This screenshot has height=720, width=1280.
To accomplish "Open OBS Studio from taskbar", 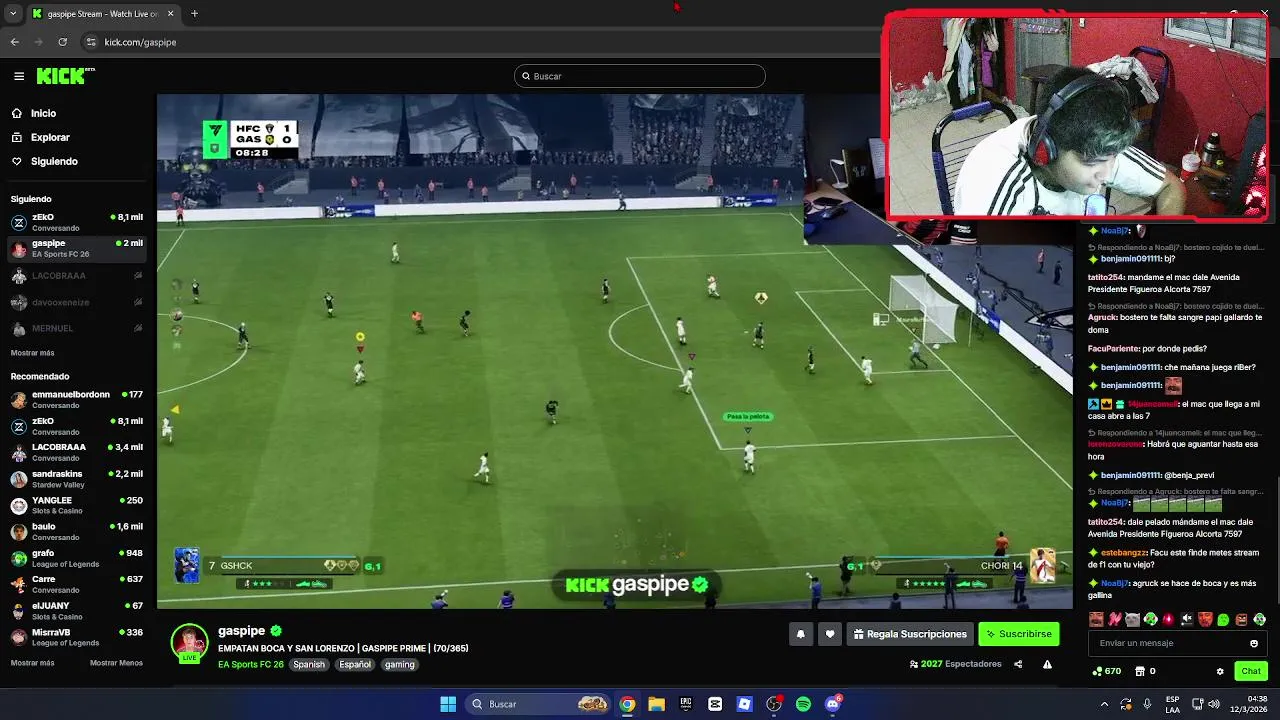I will tap(774, 704).
